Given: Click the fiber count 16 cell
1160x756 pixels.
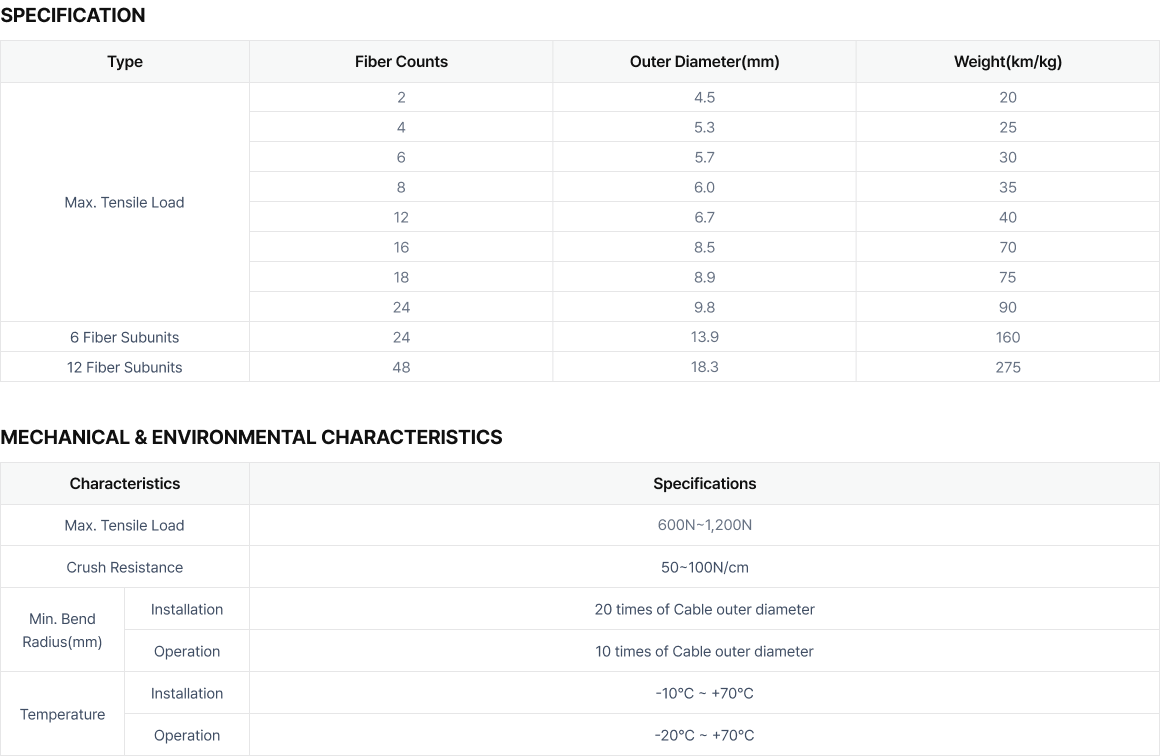Looking at the screenshot, I should point(401,247).
